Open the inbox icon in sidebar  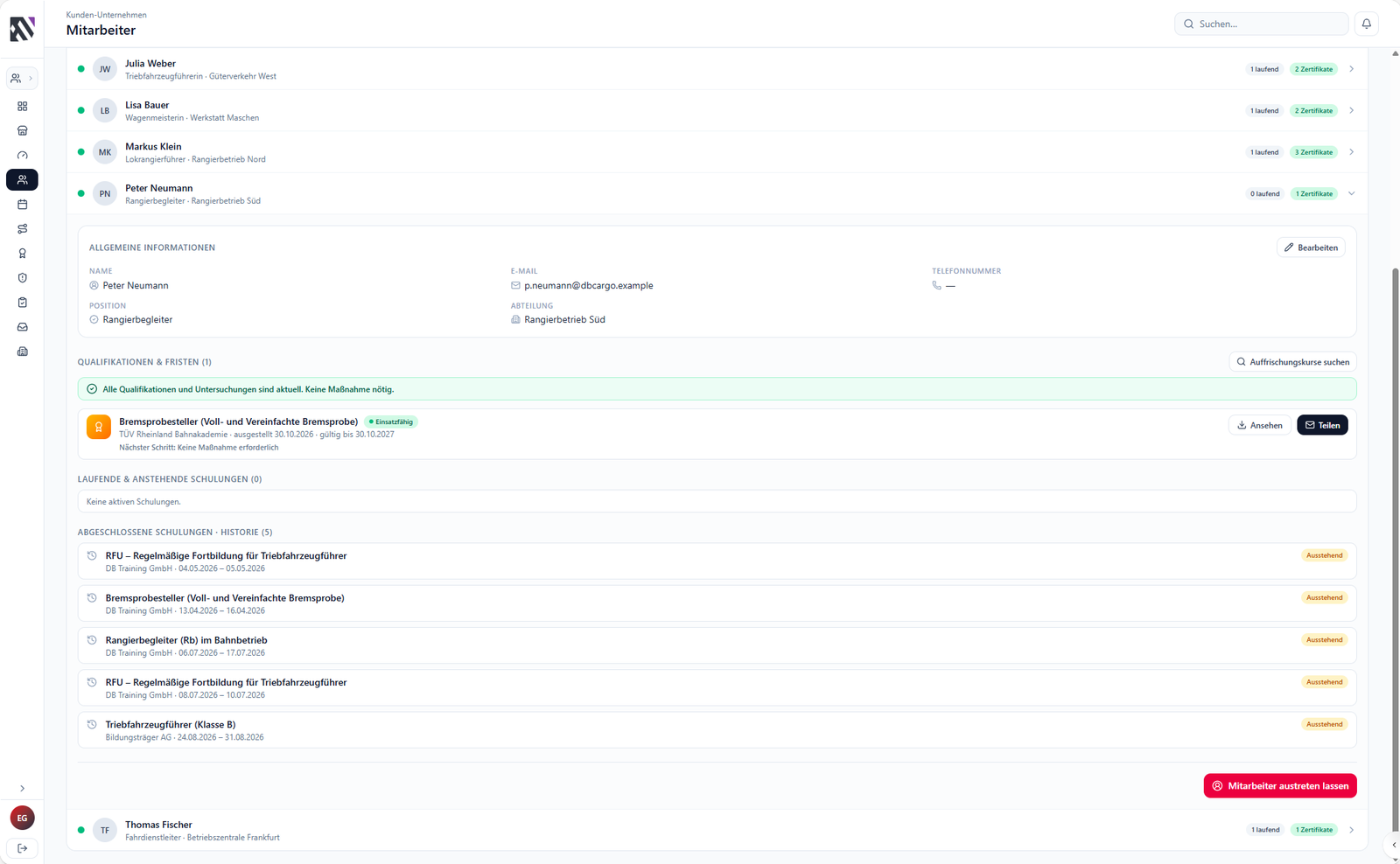[x=22, y=326]
